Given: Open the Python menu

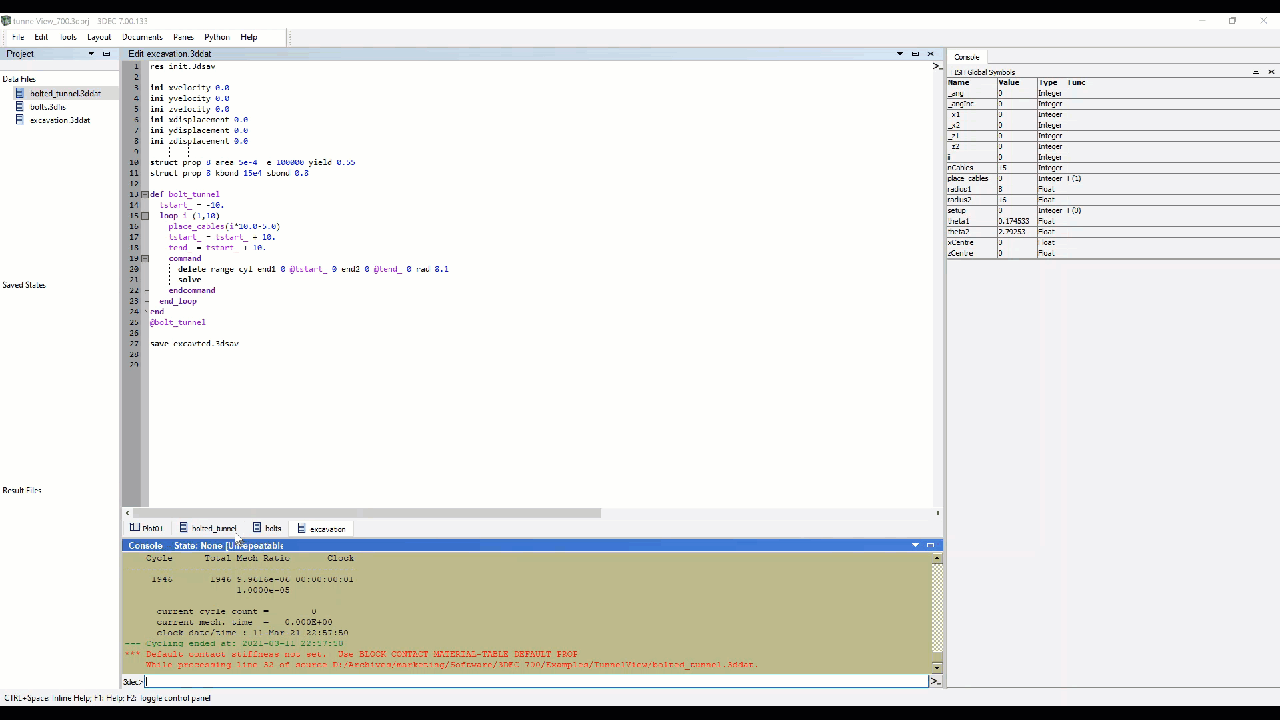Looking at the screenshot, I should tap(216, 37).
